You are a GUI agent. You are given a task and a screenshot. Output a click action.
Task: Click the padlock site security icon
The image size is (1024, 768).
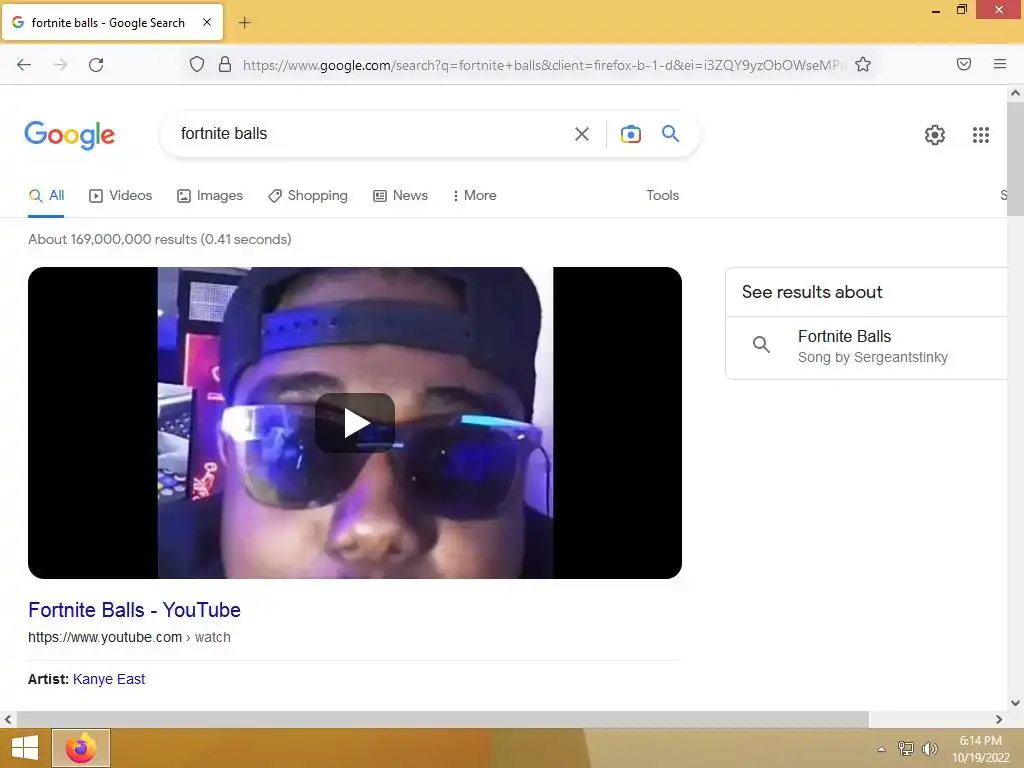[x=225, y=64]
